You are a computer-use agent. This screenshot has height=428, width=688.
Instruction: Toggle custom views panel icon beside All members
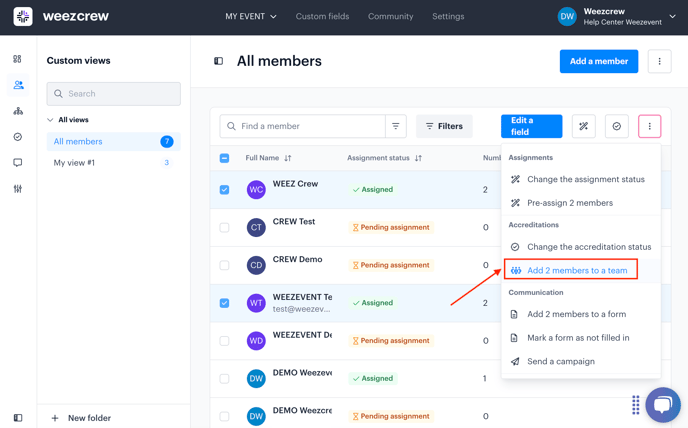[x=218, y=61]
